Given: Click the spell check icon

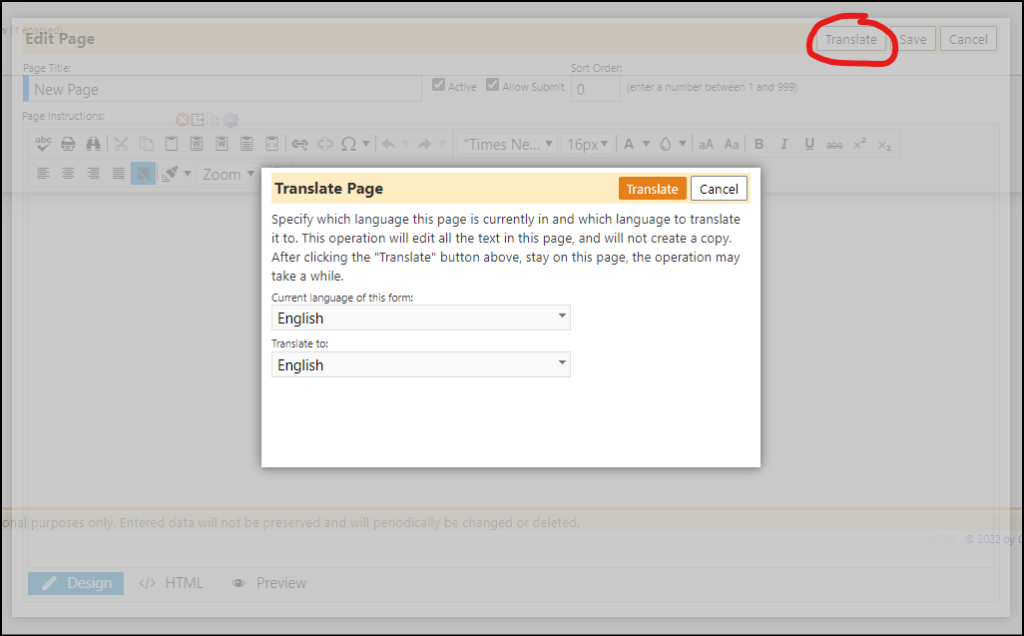Looking at the screenshot, I should point(43,144).
